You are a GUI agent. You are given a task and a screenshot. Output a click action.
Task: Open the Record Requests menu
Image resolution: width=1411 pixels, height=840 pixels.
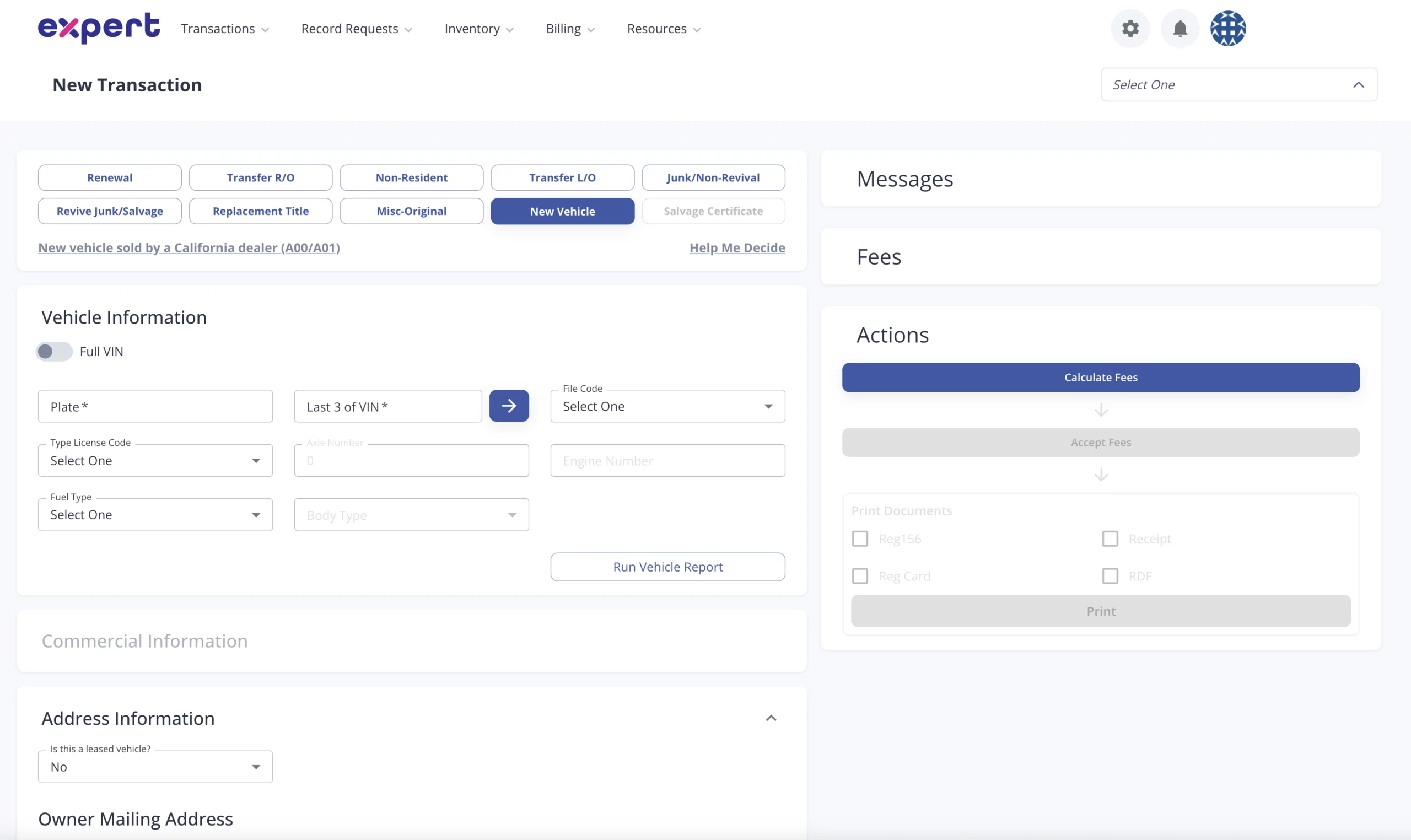357,29
